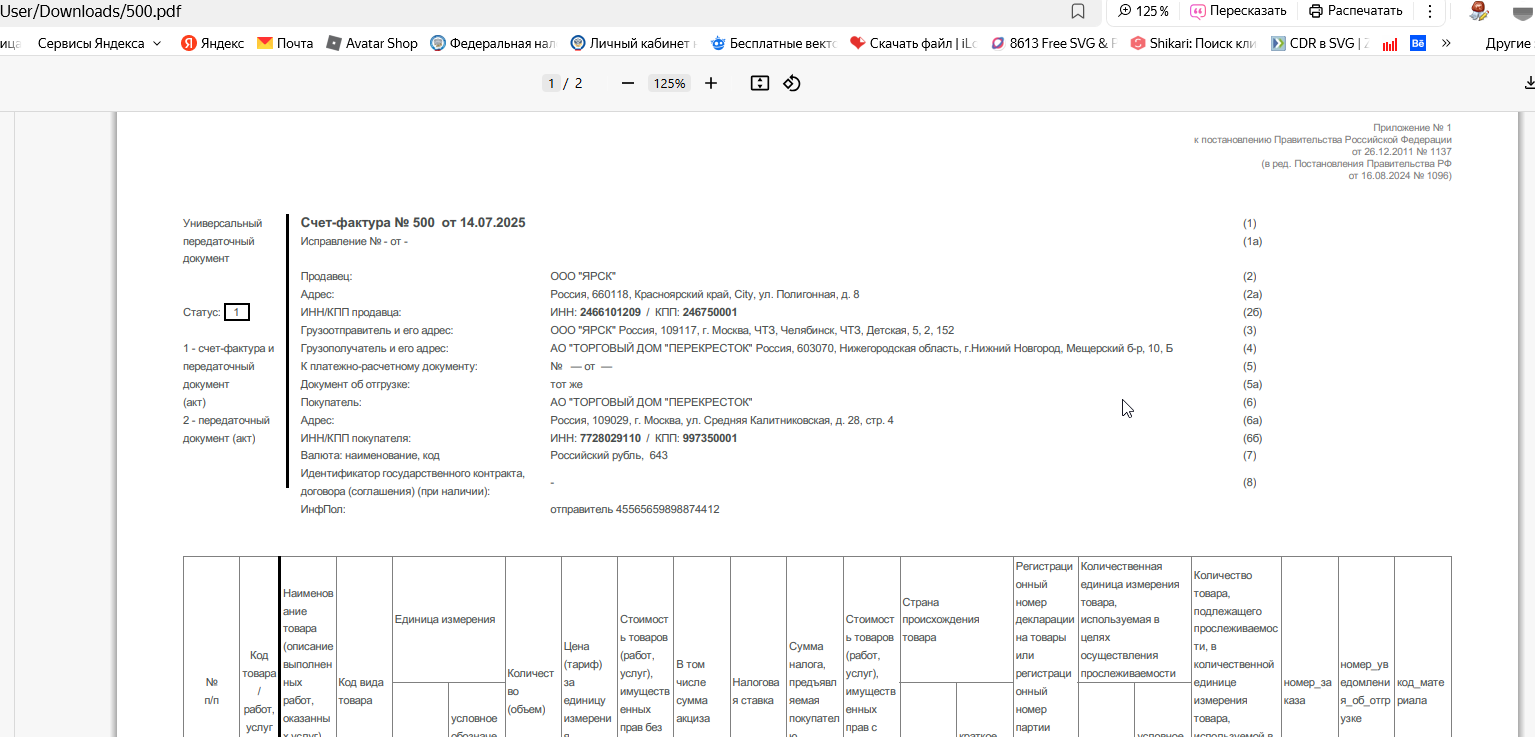Open the Shikari: Поиск кли bookmark
This screenshot has height=737, width=1535.
pos(1193,43)
